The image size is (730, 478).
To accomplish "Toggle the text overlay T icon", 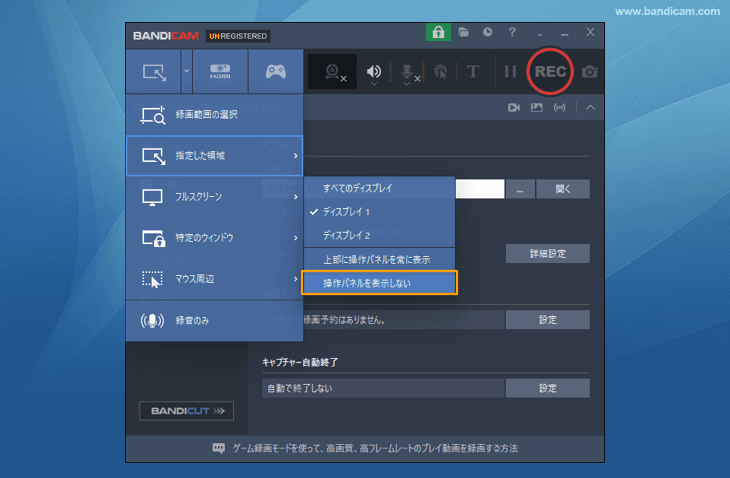I will 473,72.
